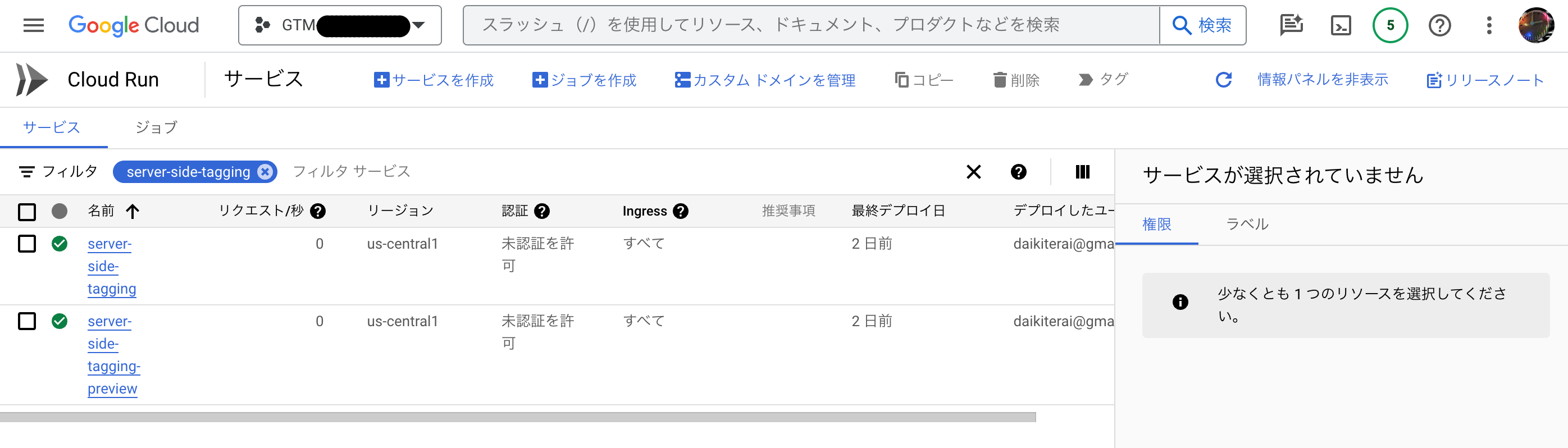Select the server-side-tagging row checkbox

(x=27, y=244)
